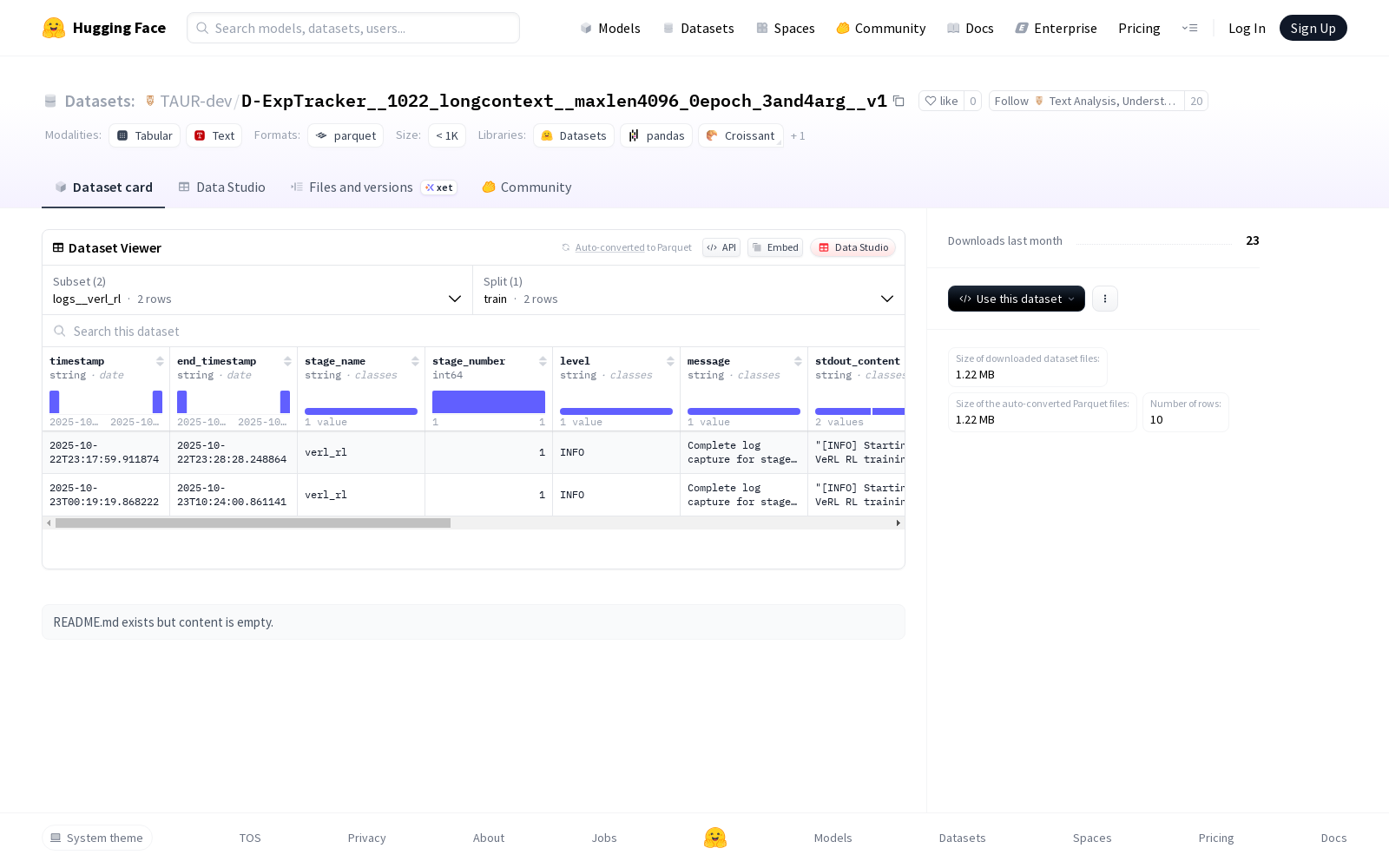The width and height of the screenshot is (1389, 868).
Task: Open Spaces in the top navigation
Action: coord(786,28)
